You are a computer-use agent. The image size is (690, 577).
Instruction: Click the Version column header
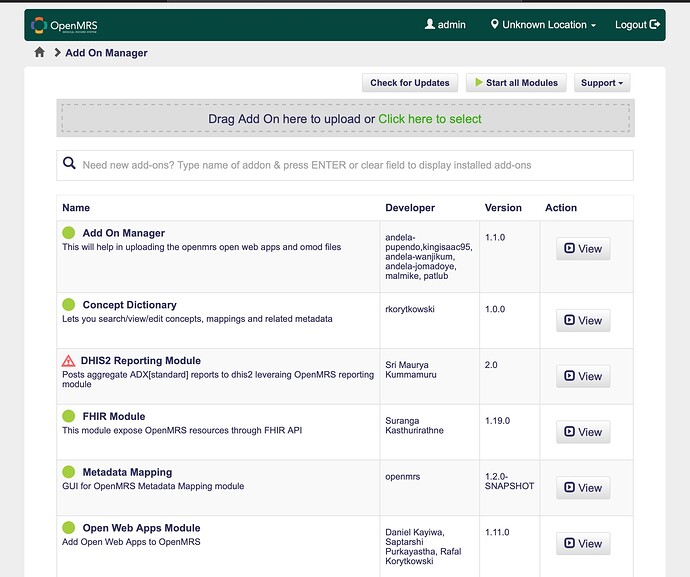coord(503,208)
